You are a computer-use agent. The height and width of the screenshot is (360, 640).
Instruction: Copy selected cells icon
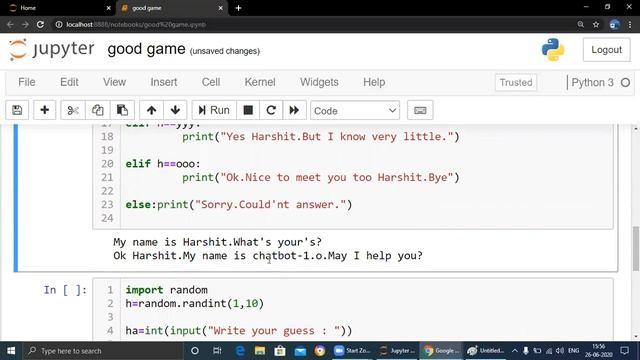(98, 110)
